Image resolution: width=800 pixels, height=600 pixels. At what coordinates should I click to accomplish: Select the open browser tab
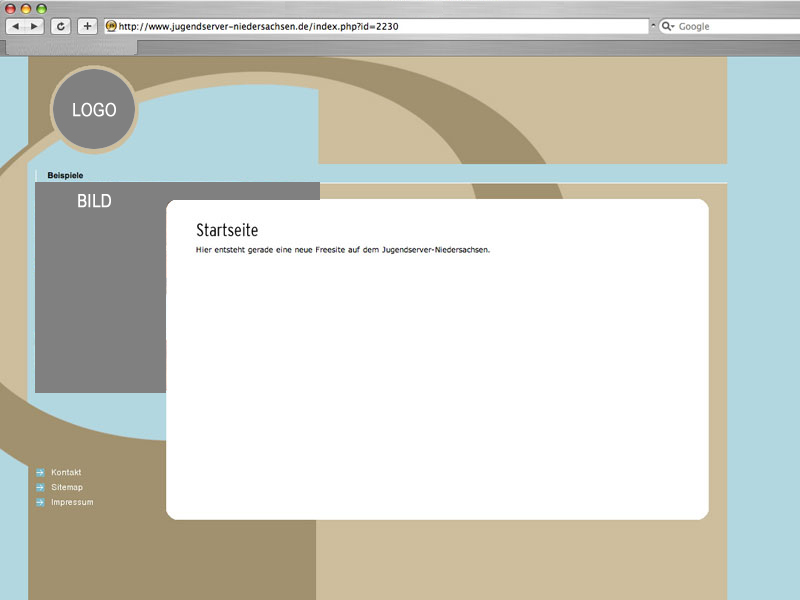70,48
